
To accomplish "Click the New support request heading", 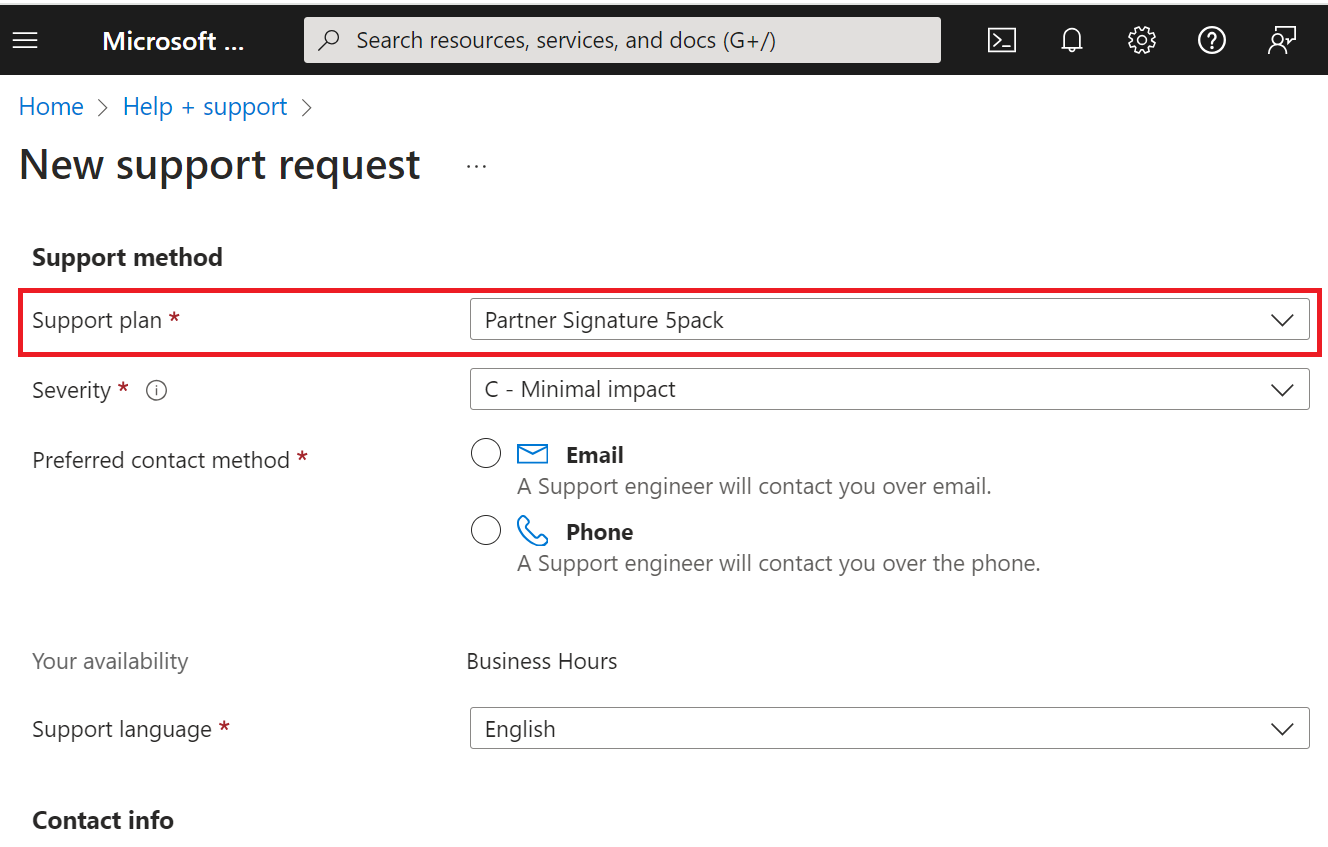I will (220, 165).
